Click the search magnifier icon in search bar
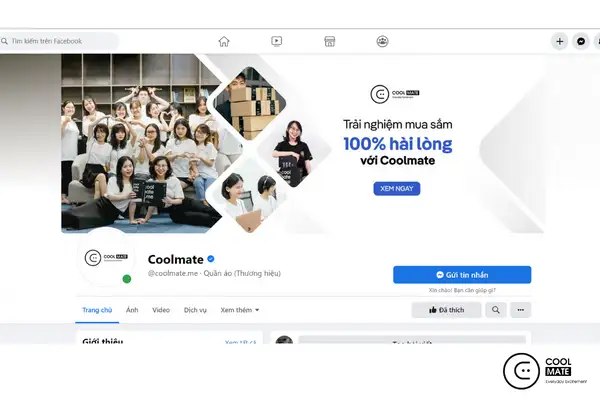 [x=4, y=41]
